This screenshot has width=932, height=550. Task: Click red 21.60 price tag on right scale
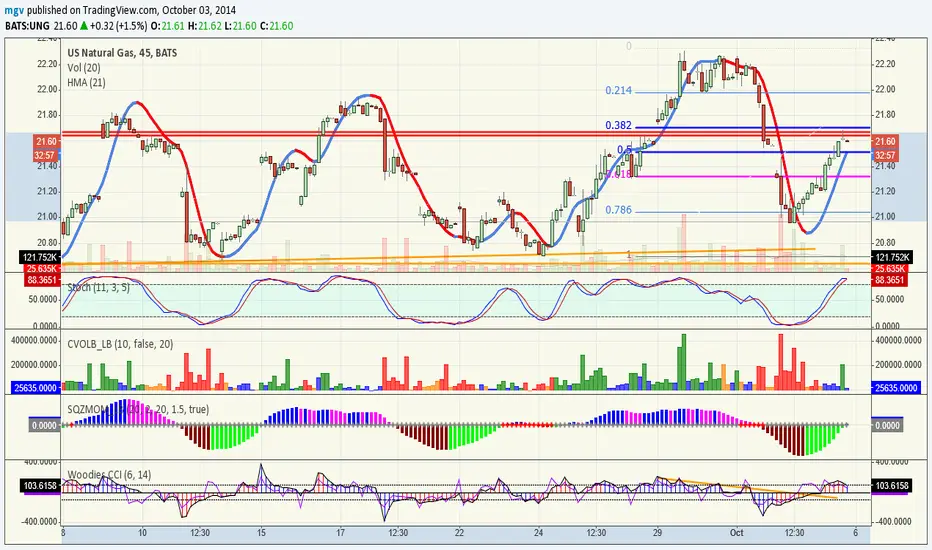coord(885,141)
